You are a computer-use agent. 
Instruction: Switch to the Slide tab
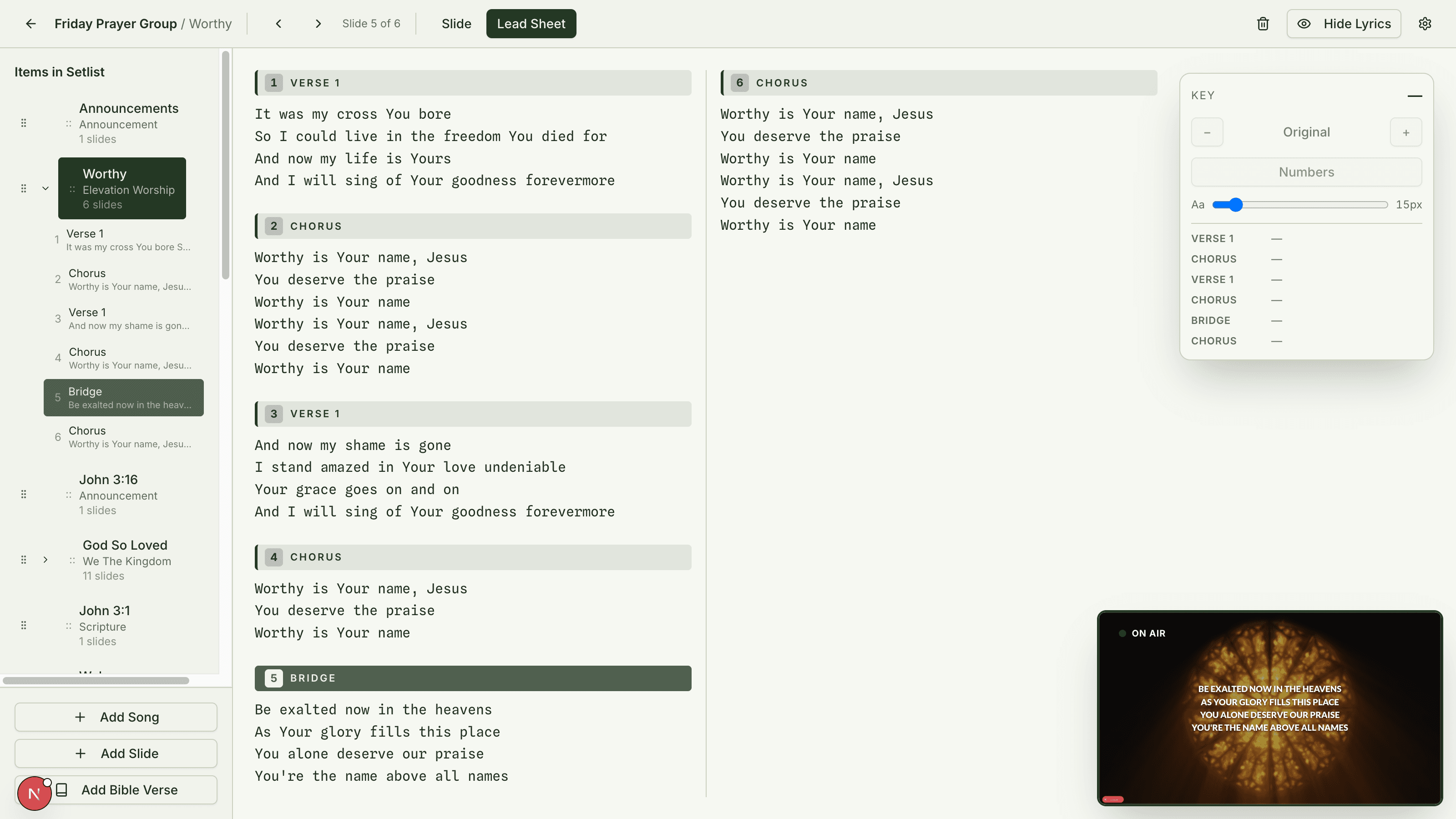click(456, 24)
